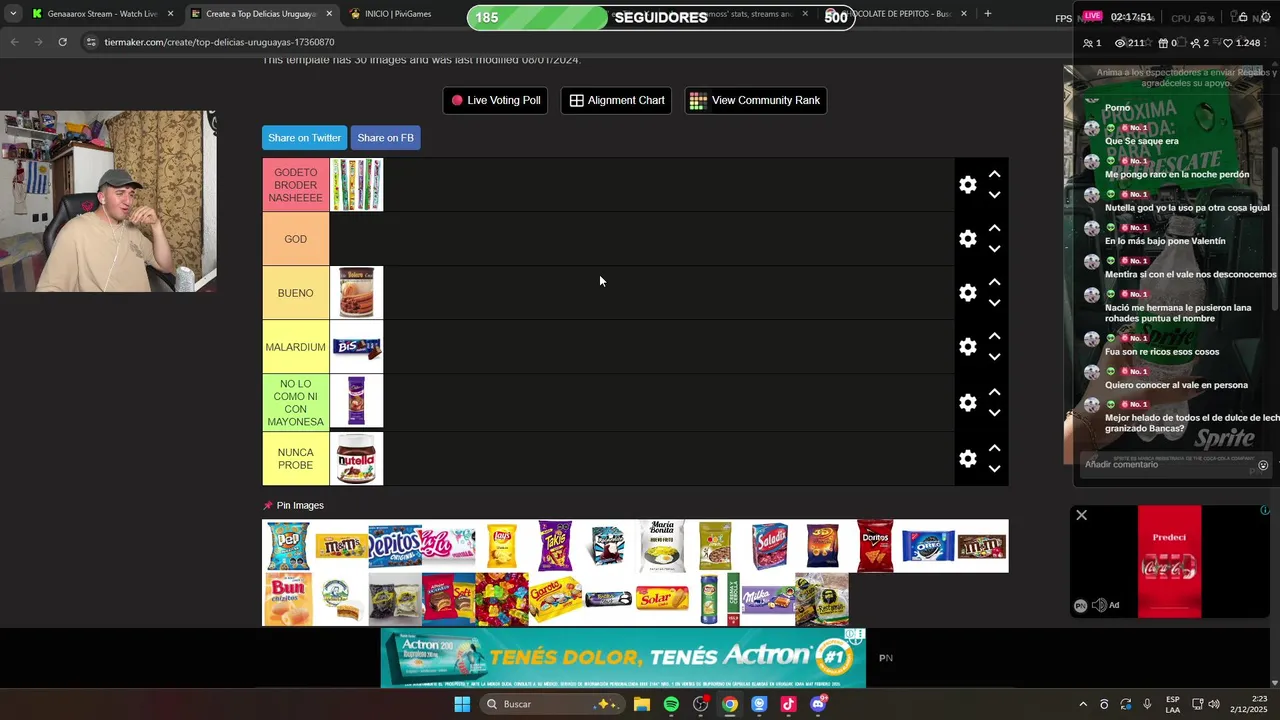Screen dimensions: 1280x720
Task: Open the Live Voting Poll
Action: (495, 100)
